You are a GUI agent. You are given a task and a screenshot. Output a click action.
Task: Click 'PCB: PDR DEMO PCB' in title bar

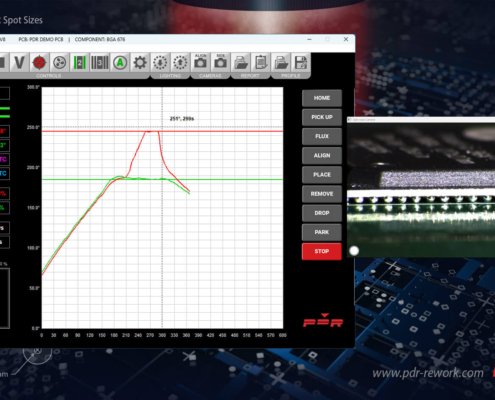click(41, 40)
